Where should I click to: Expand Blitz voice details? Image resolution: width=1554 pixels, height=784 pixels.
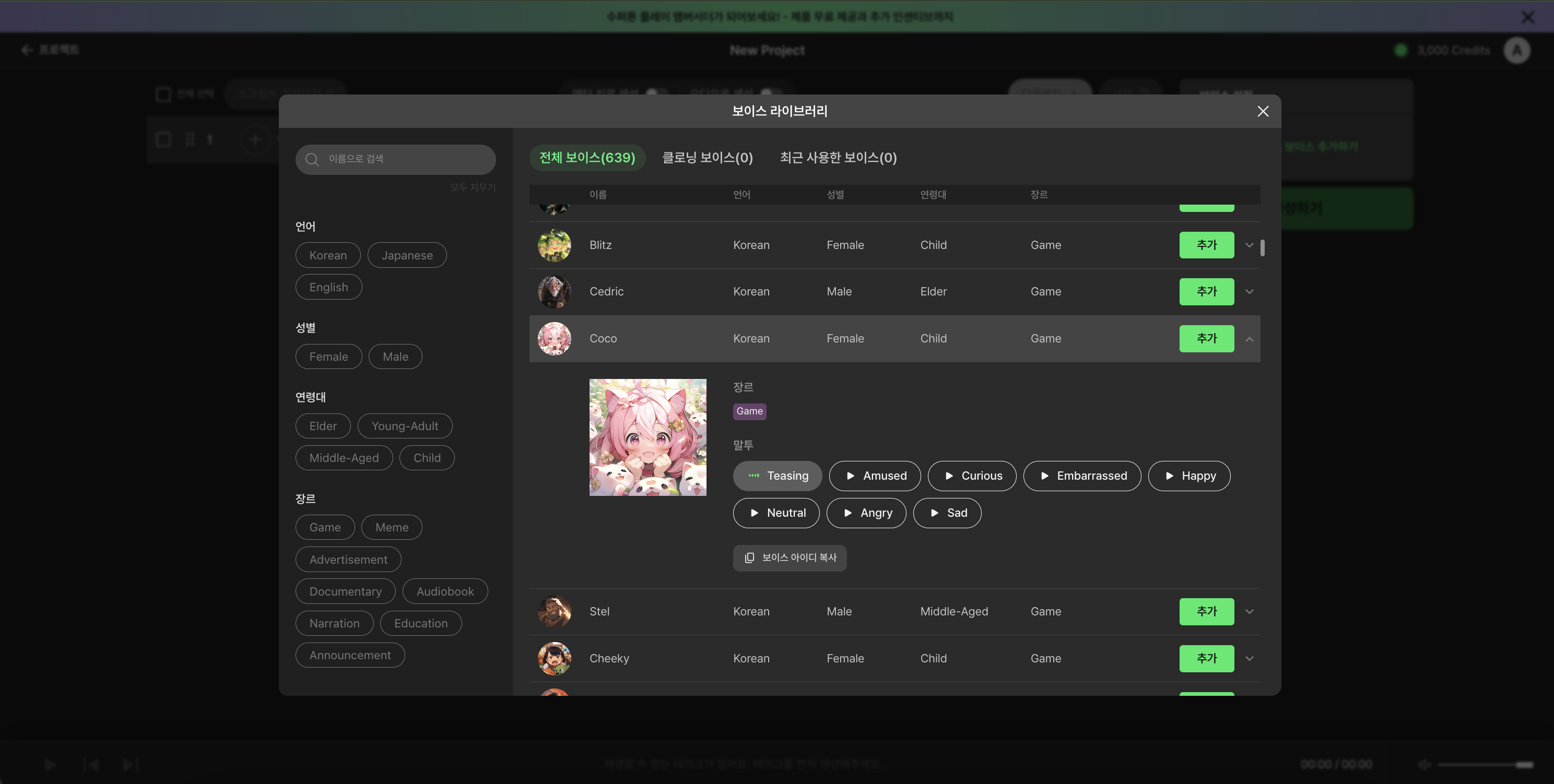pyautogui.click(x=1250, y=245)
